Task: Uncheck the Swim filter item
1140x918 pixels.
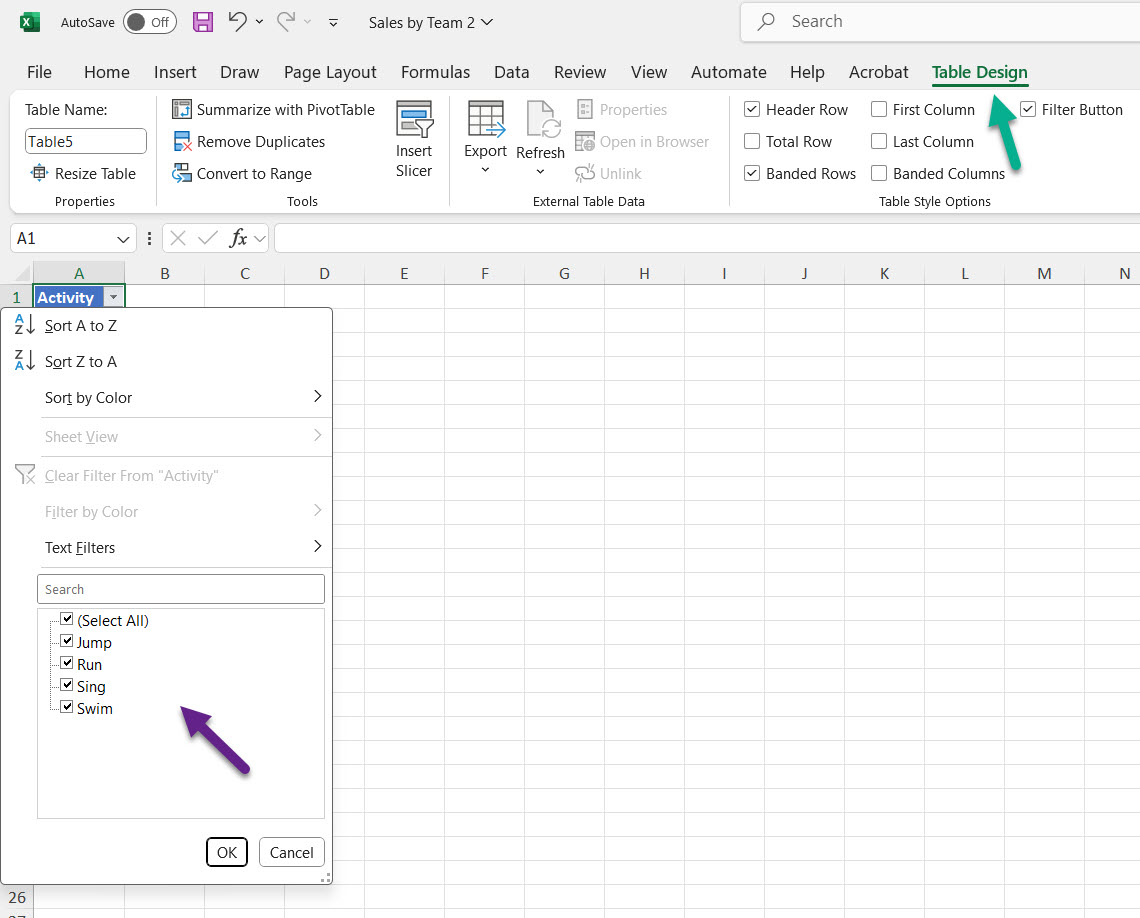Action: tap(67, 708)
